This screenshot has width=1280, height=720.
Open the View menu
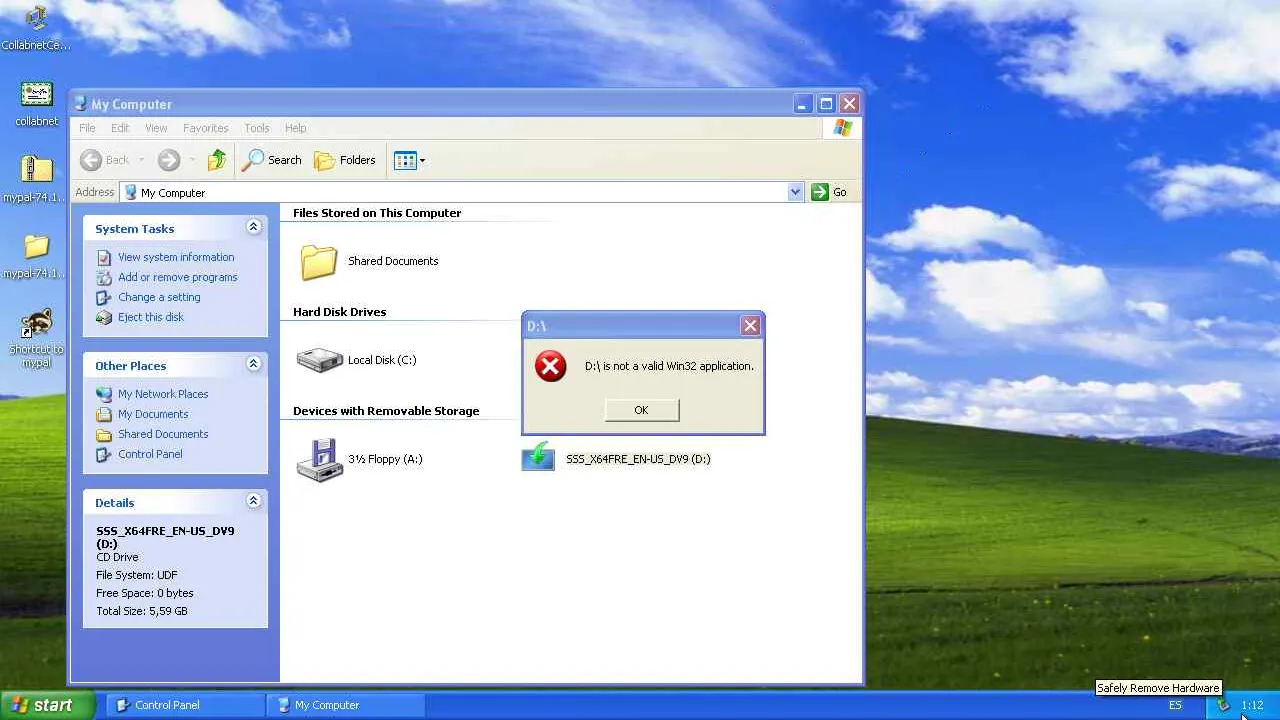point(156,128)
